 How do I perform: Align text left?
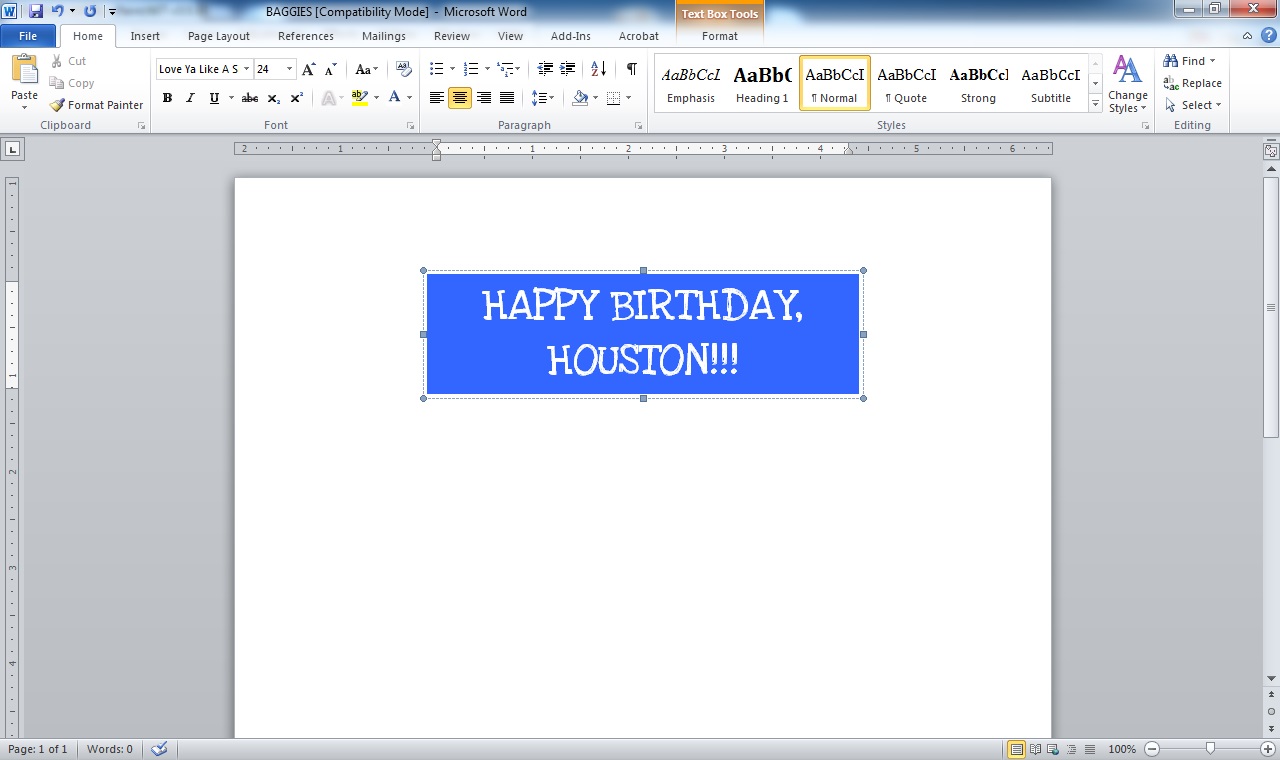pyautogui.click(x=437, y=98)
